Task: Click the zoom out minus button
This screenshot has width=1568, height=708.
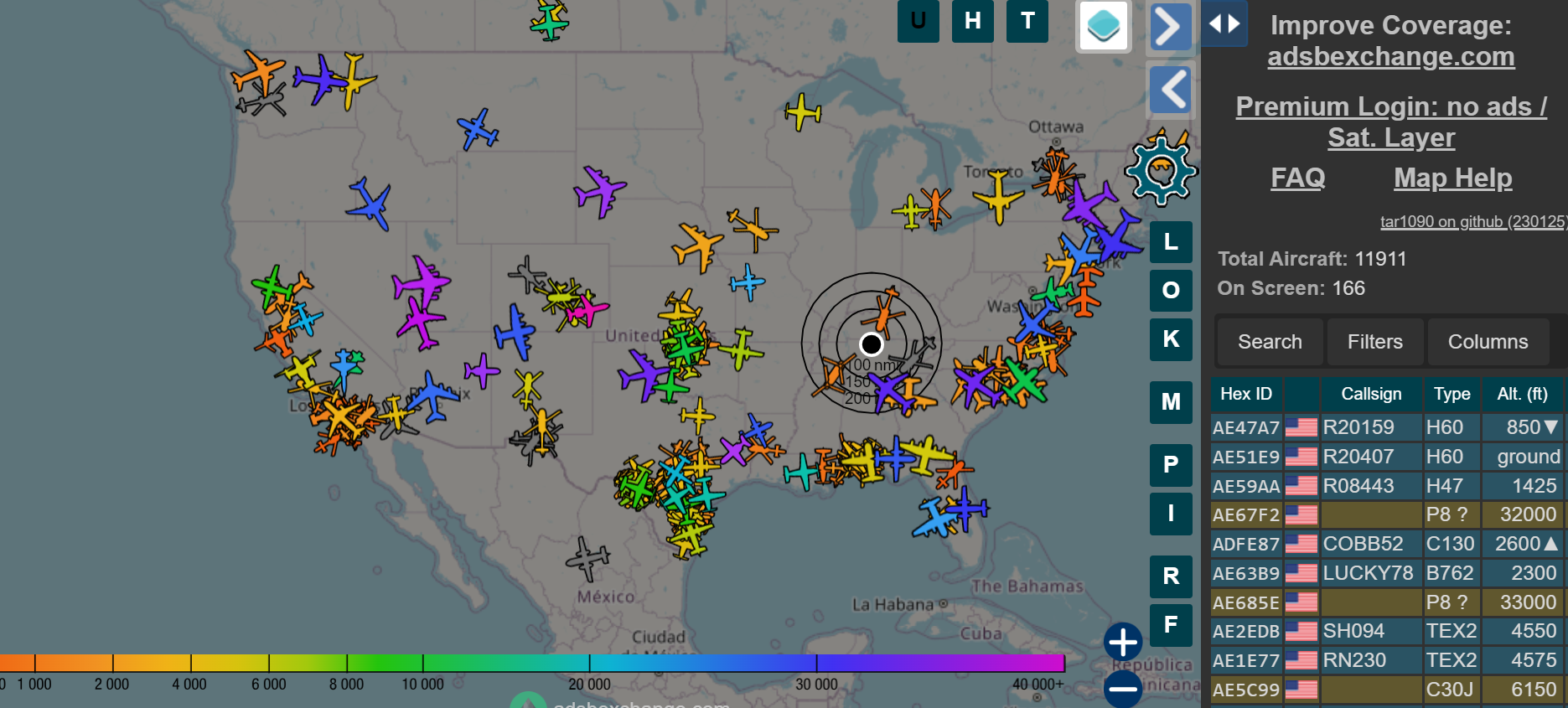Action: point(1123,689)
